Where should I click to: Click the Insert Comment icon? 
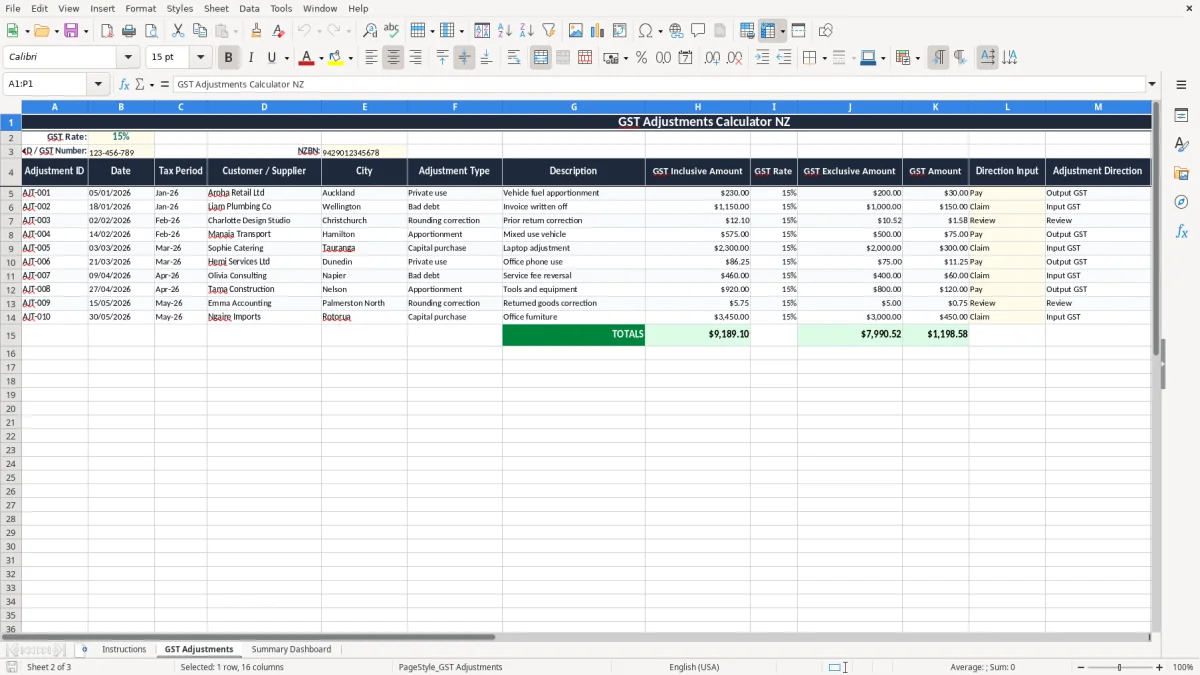698,31
